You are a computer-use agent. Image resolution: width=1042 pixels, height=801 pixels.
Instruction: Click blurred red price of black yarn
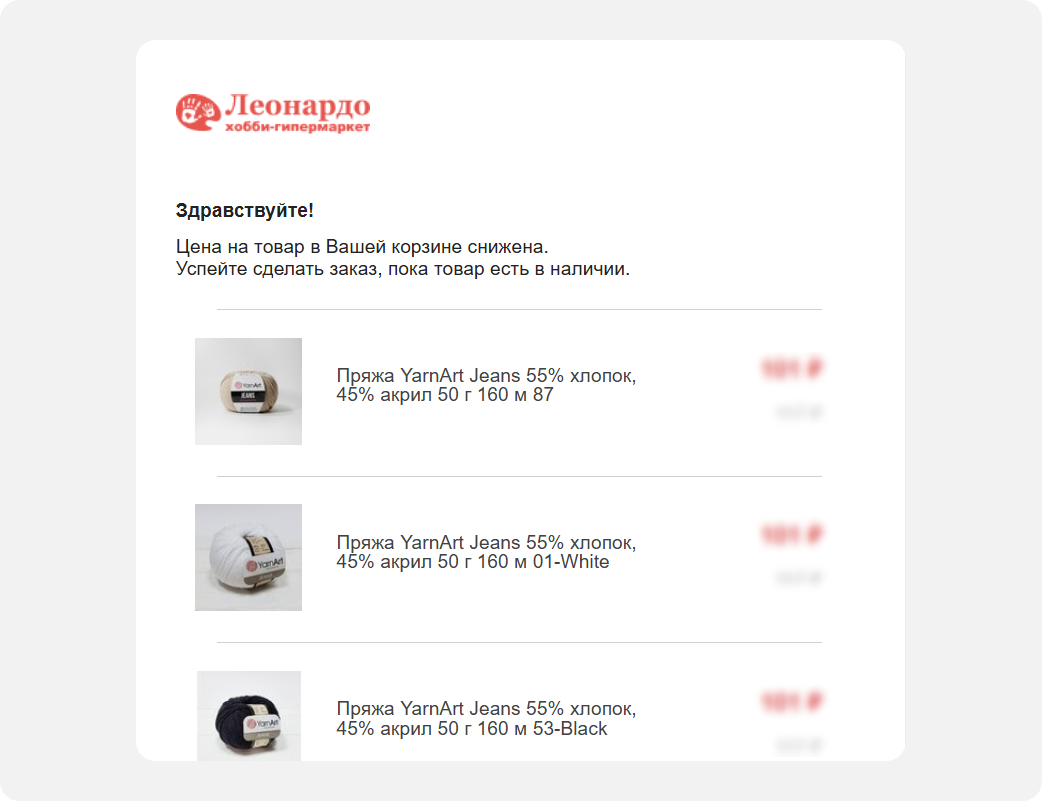pyautogui.click(x=791, y=701)
